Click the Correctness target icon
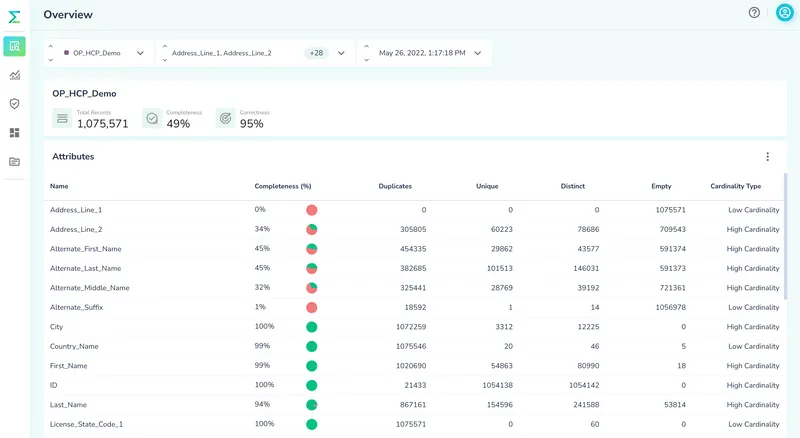This screenshot has height=438, width=800. click(x=226, y=118)
